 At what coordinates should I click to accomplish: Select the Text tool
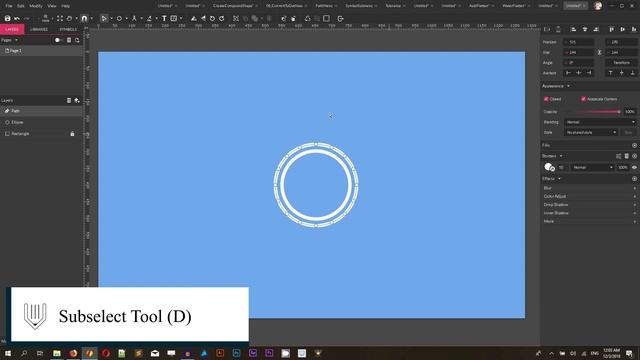(164, 18)
